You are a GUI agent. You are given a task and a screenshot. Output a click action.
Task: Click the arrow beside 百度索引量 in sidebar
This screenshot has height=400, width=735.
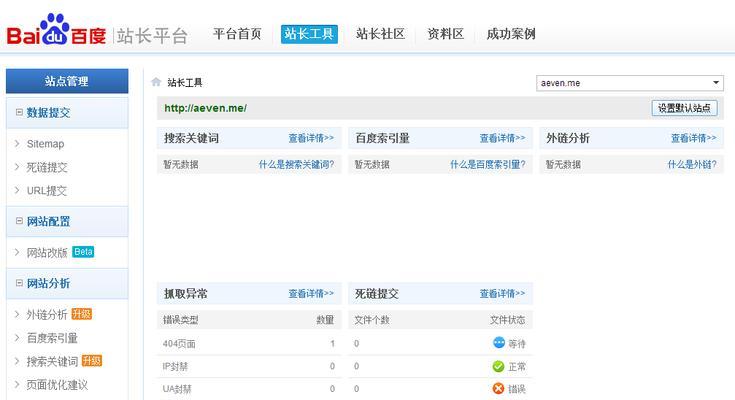[17, 338]
